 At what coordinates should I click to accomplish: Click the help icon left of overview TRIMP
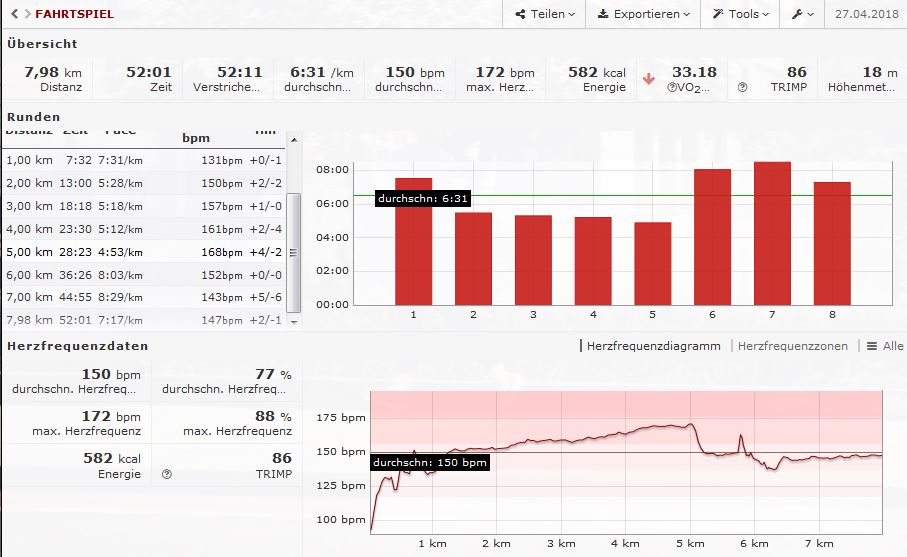pos(742,88)
